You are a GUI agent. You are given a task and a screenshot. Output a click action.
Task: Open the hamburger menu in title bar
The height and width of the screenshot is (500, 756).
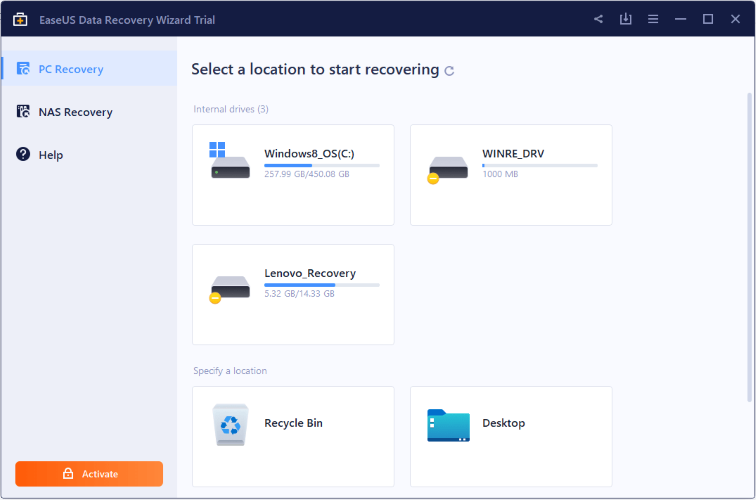[653, 19]
